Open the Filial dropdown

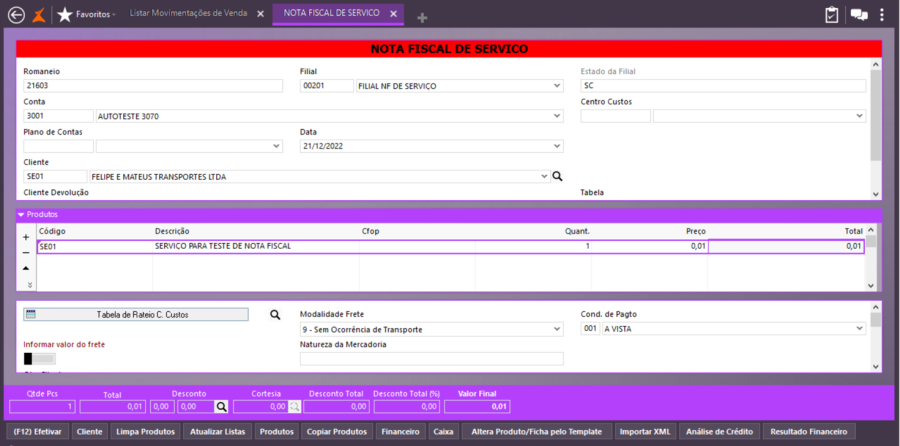point(556,86)
